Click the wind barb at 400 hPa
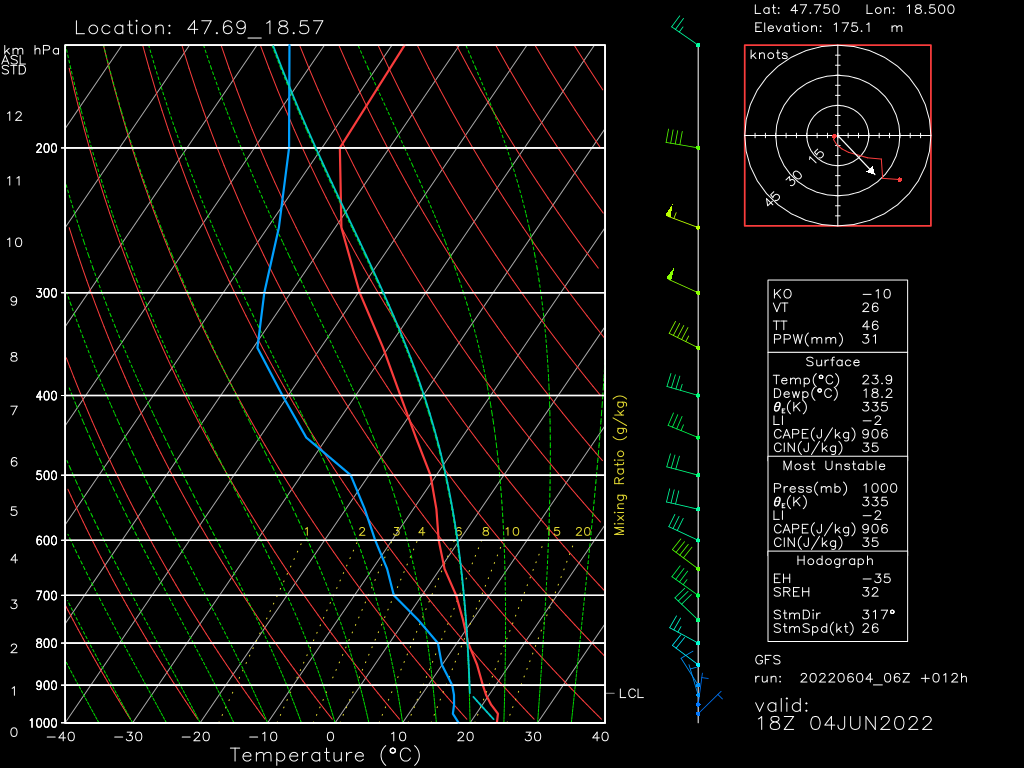Screen dimensions: 1024x768 tap(681, 389)
